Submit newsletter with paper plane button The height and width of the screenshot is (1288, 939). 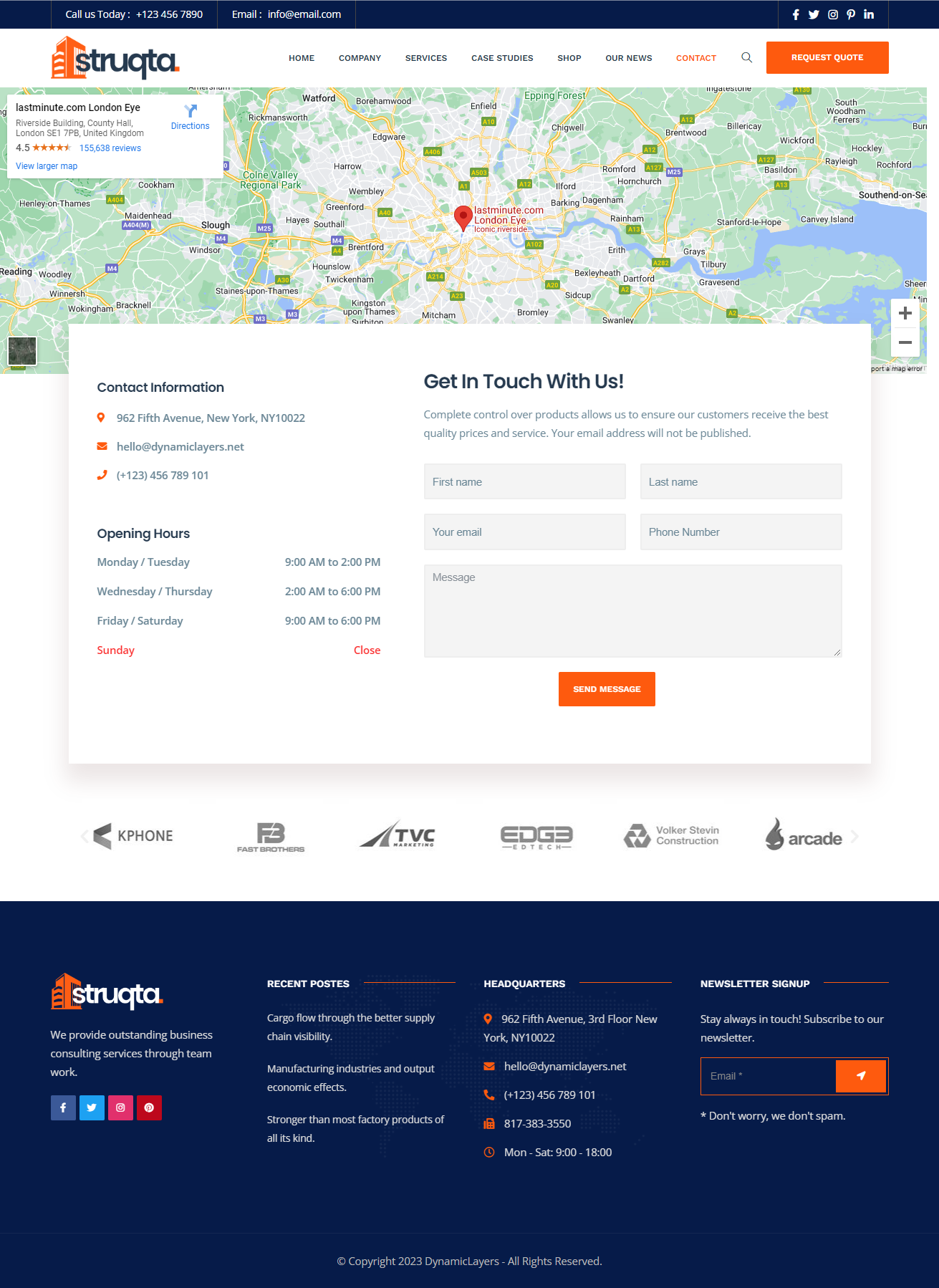click(861, 1076)
